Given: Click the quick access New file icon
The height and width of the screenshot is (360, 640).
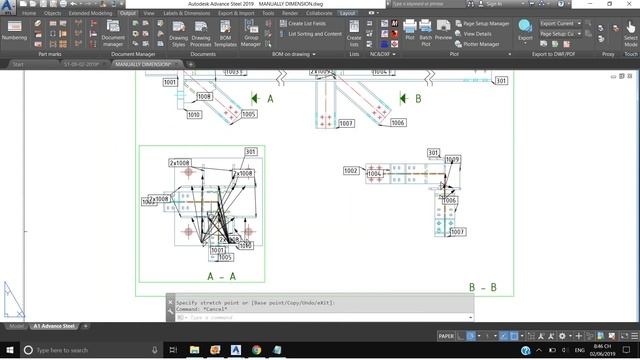Looking at the screenshot, I should (x=23, y=4).
